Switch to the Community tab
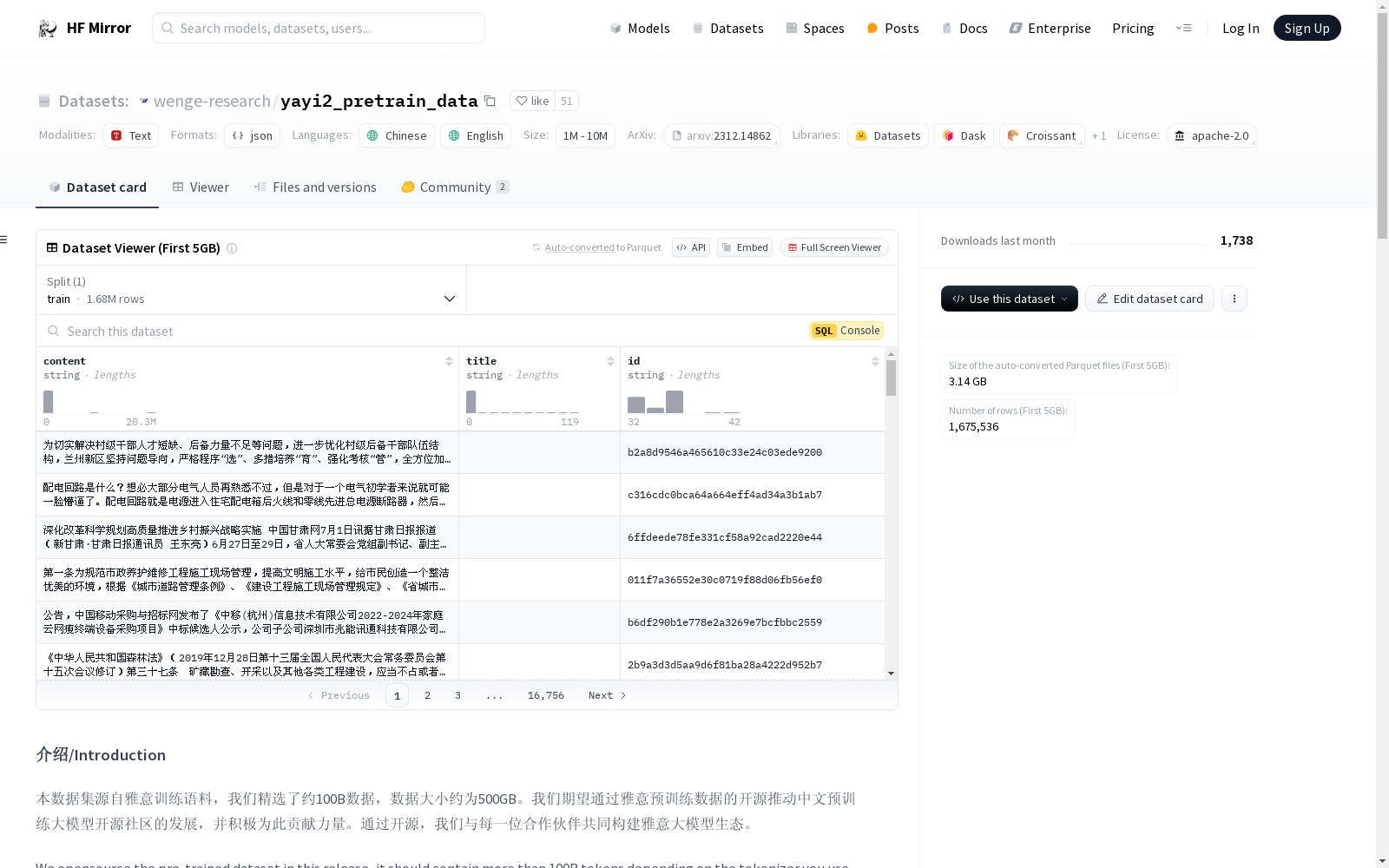Viewport: 1389px width, 868px height. [x=456, y=187]
